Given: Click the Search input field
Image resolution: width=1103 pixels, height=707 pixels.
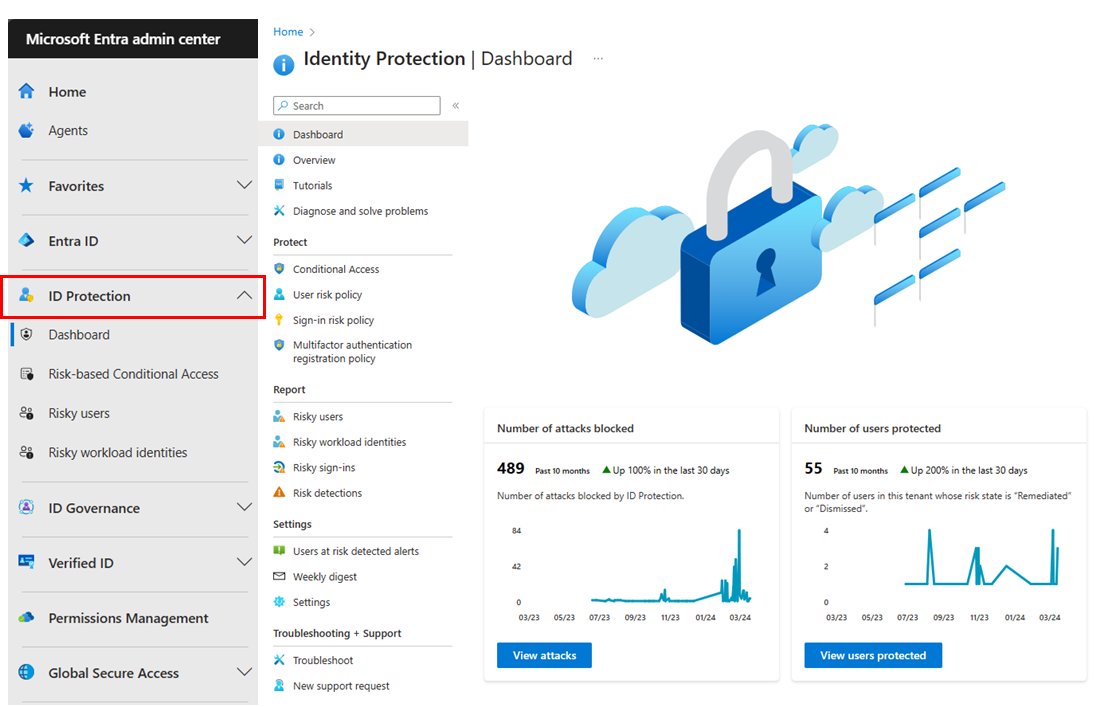Looking at the screenshot, I should 357,106.
